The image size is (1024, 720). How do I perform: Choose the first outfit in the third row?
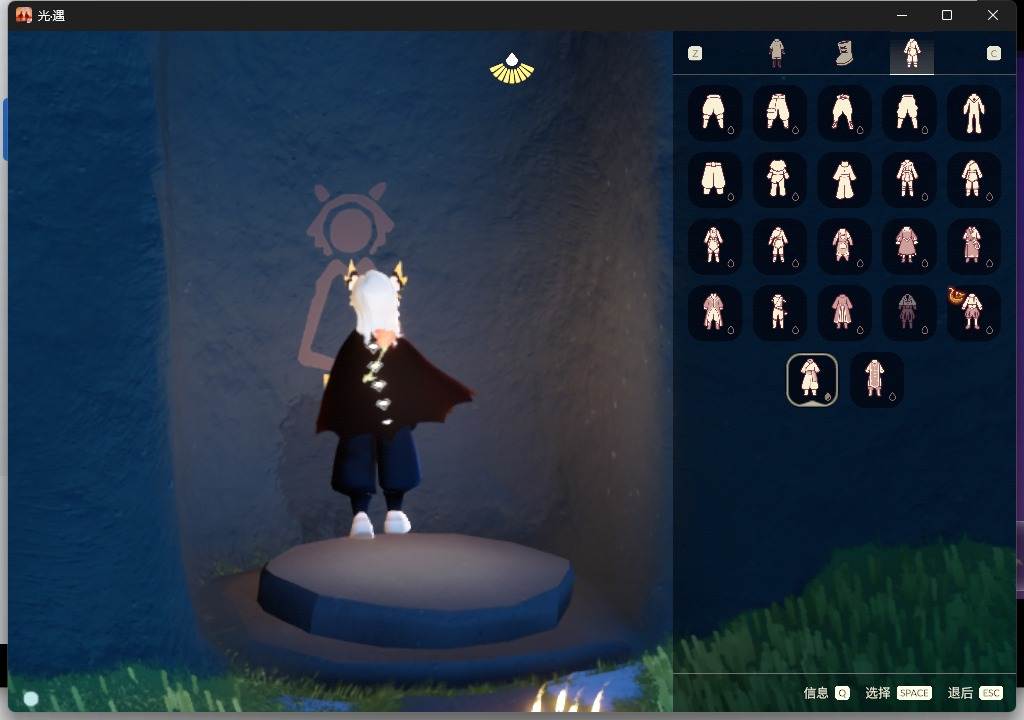click(714, 246)
